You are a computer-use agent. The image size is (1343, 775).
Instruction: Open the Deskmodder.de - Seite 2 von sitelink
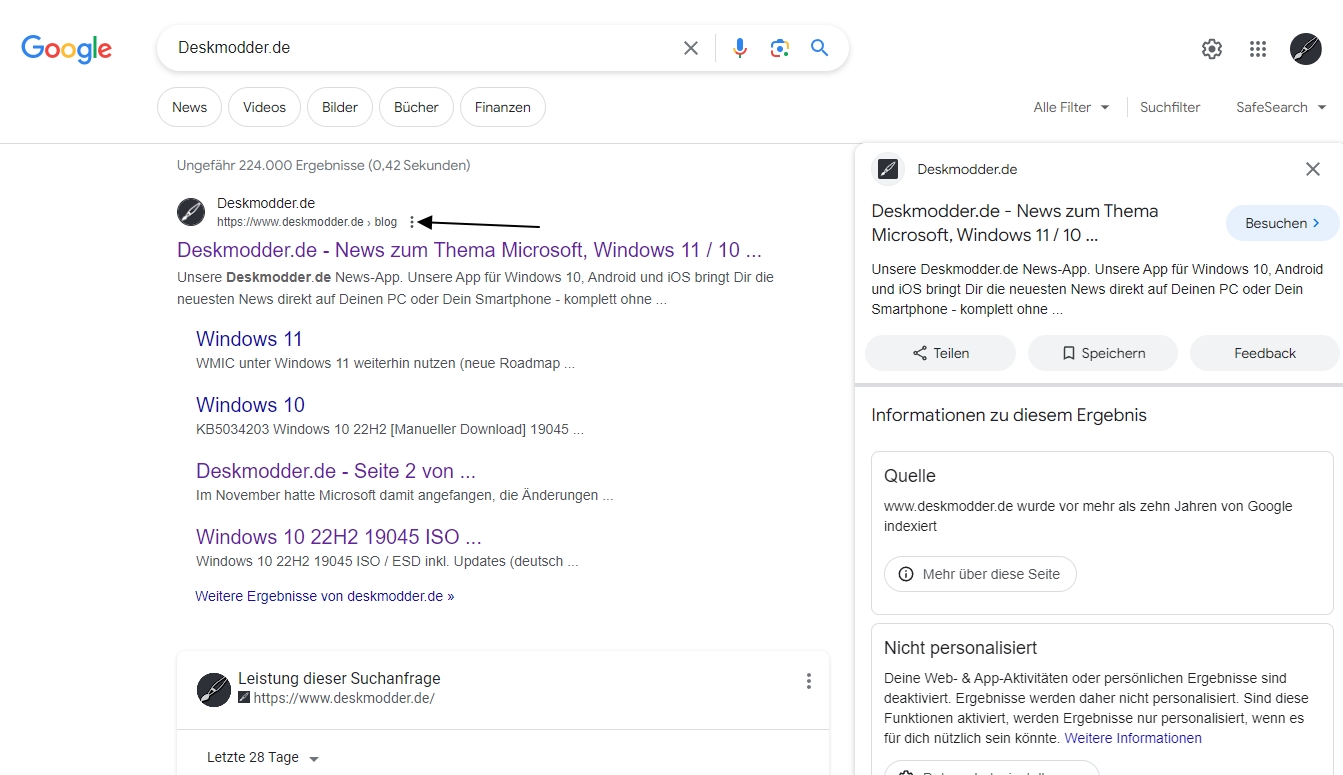(336, 471)
